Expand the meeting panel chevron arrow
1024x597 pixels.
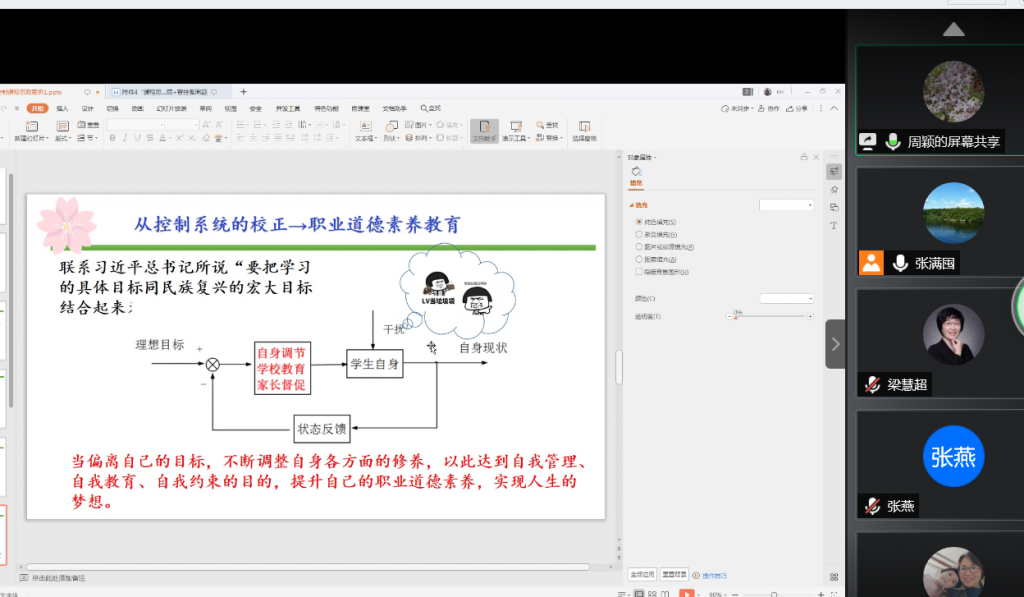(x=835, y=344)
